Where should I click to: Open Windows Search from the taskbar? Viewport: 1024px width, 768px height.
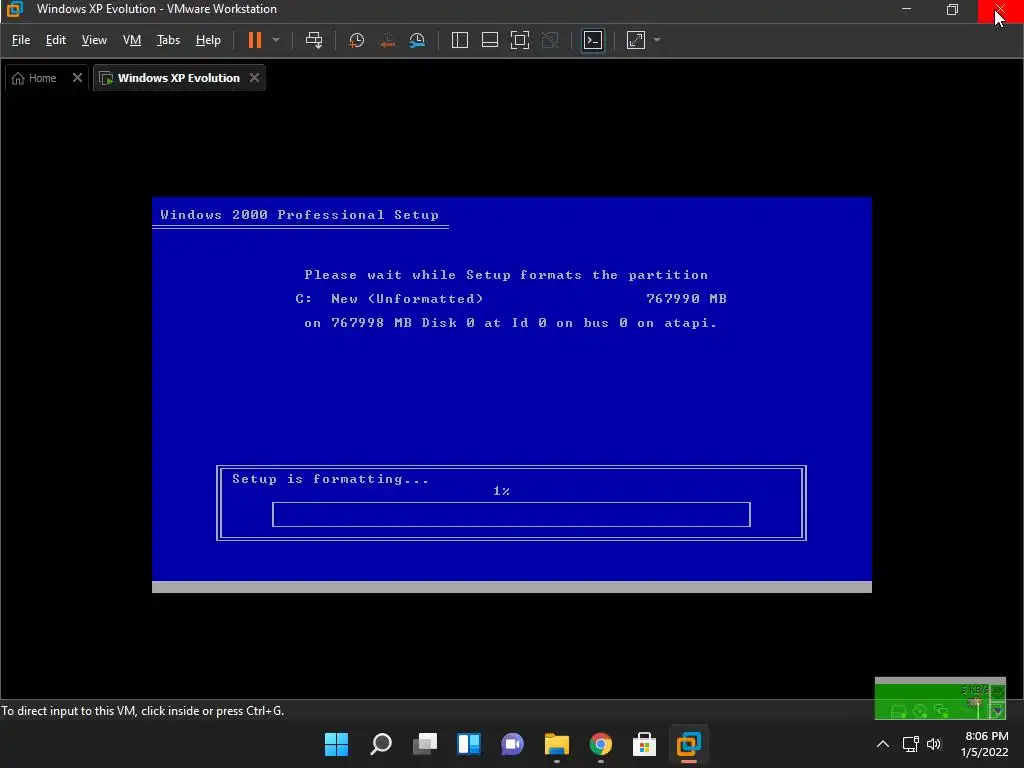coord(381,744)
